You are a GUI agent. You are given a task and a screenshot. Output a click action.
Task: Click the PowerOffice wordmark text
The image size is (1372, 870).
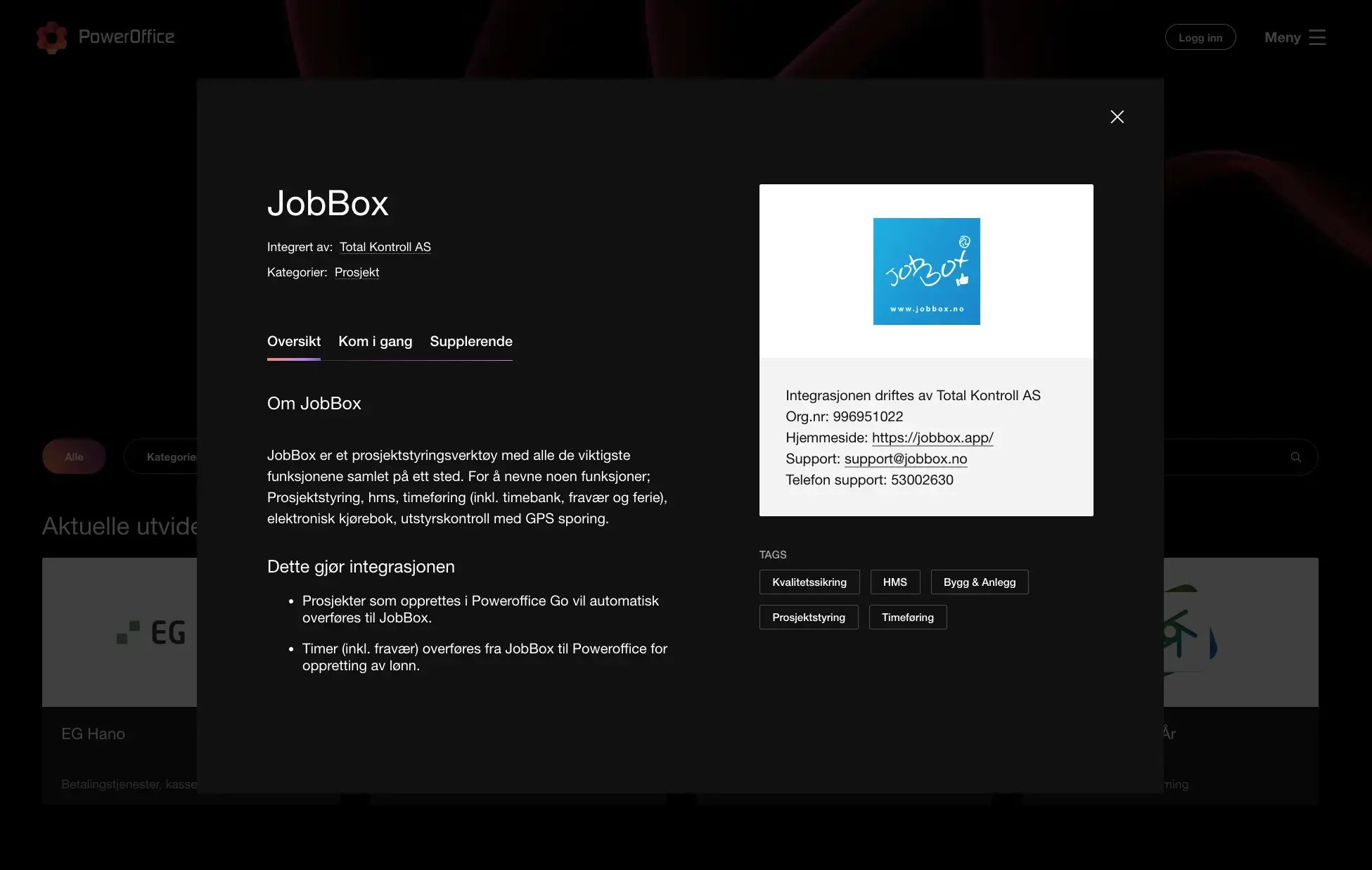(x=127, y=37)
